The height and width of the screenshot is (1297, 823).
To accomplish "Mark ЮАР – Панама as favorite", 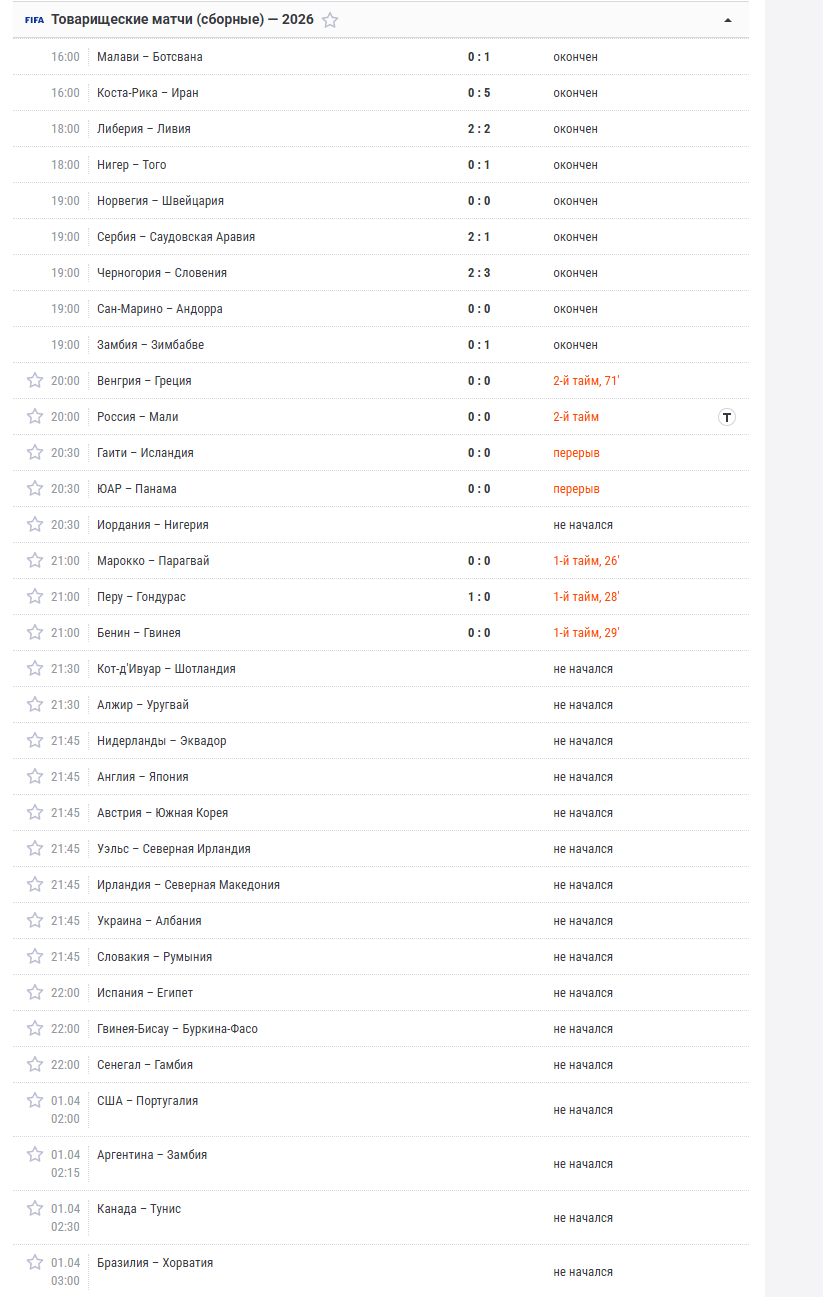I will tap(35, 489).
